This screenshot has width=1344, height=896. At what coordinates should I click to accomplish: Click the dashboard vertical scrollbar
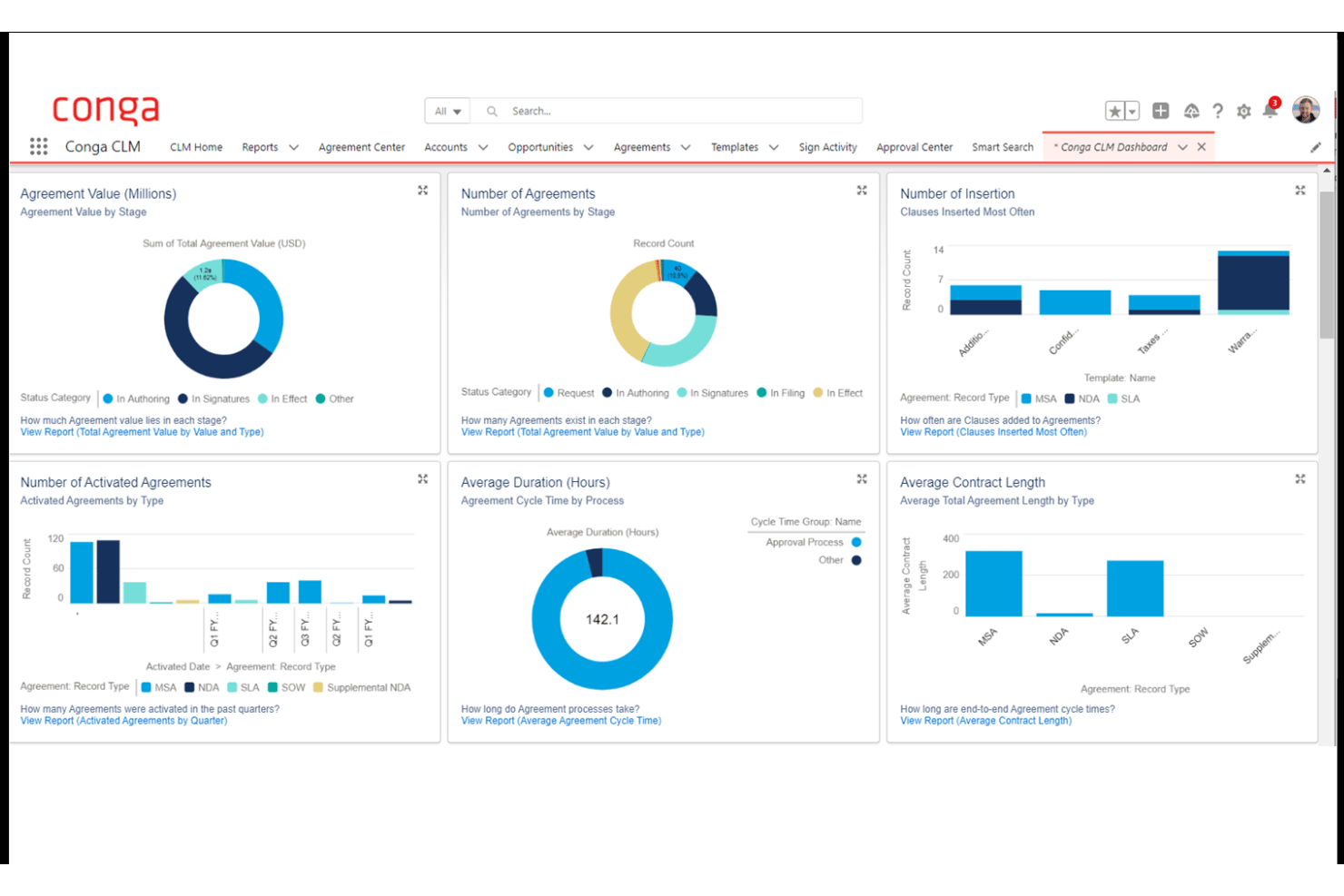point(1327,265)
